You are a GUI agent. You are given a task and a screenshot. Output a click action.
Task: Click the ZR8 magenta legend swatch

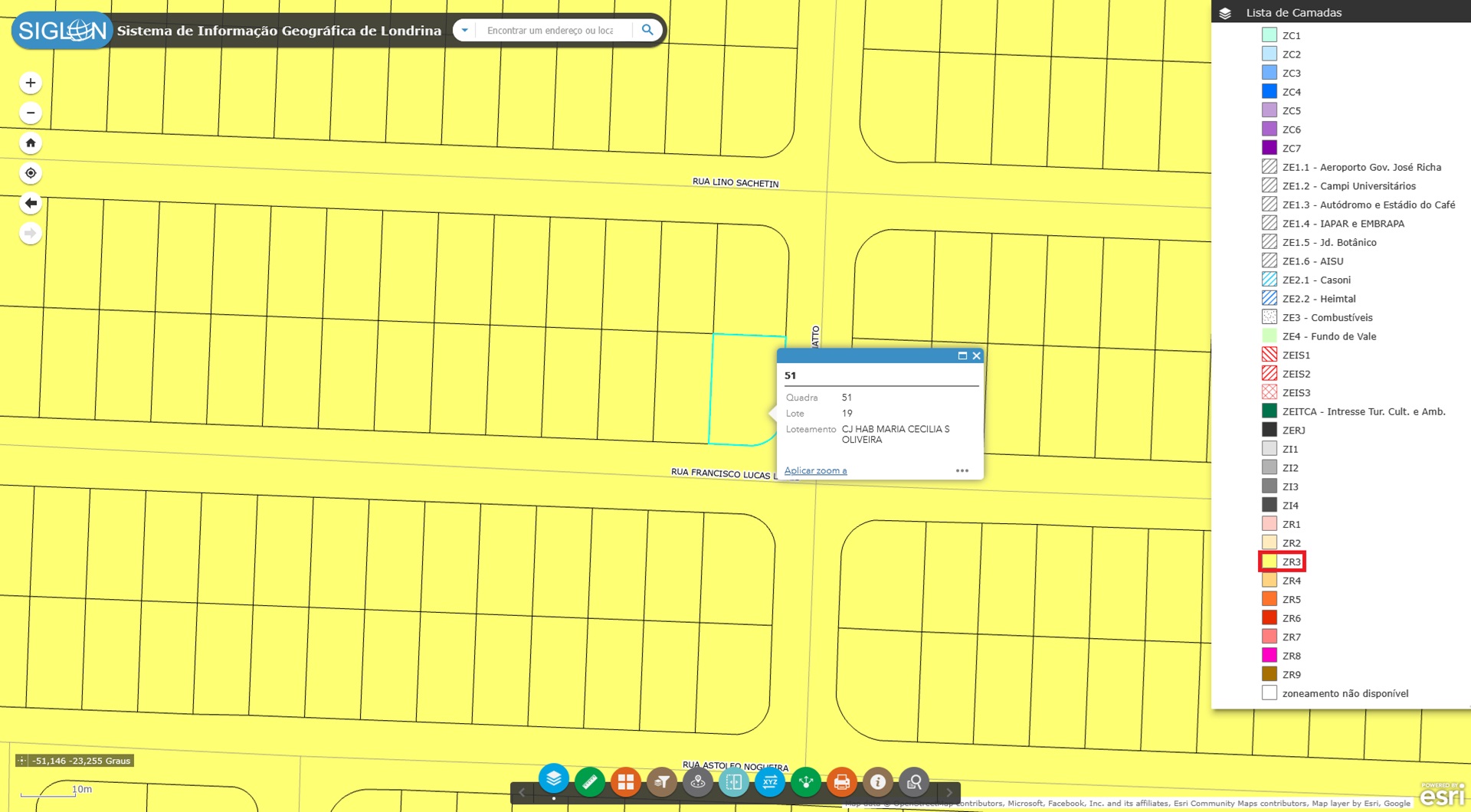[x=1270, y=656]
